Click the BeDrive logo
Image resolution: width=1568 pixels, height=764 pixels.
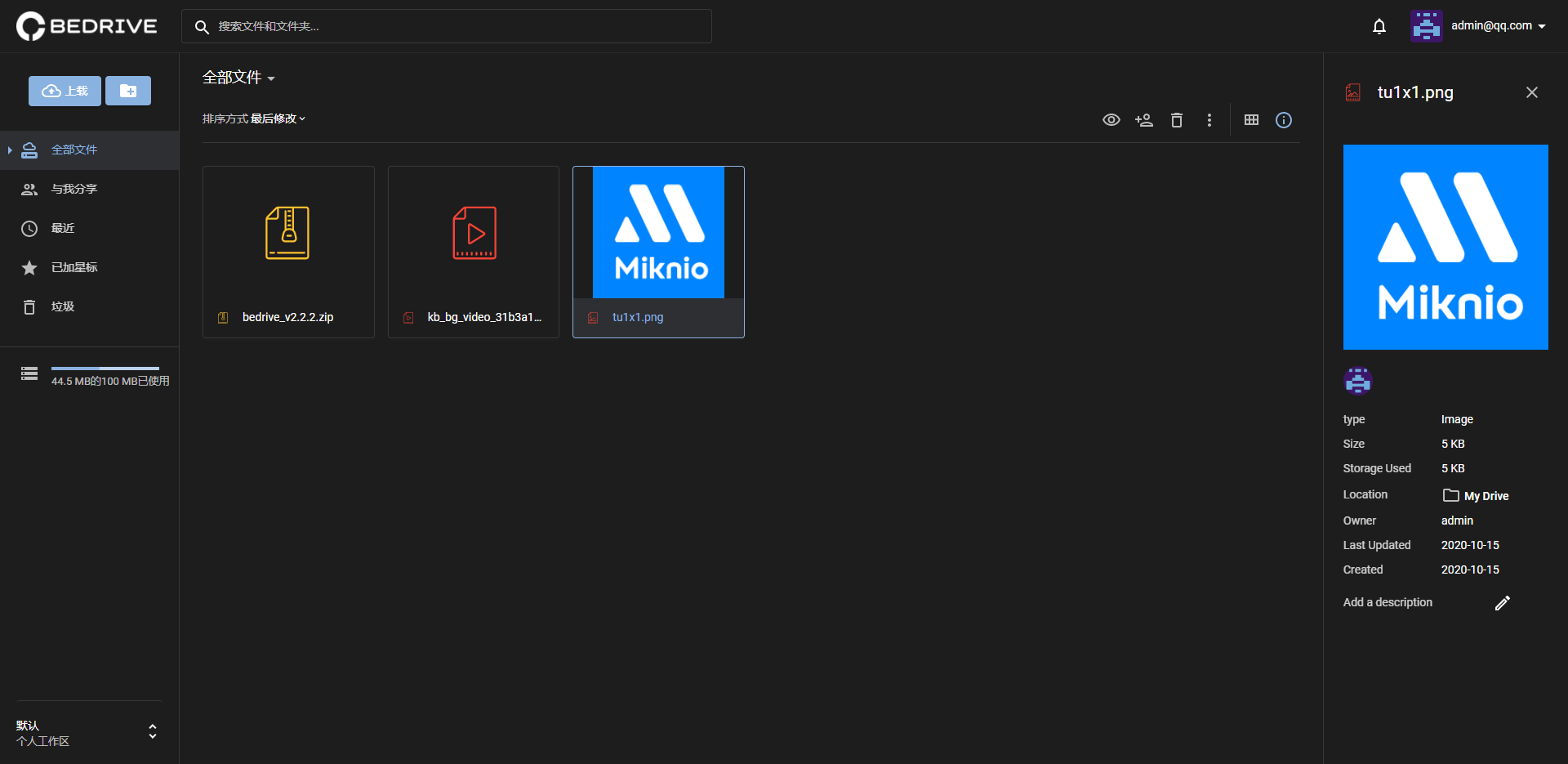[87, 26]
